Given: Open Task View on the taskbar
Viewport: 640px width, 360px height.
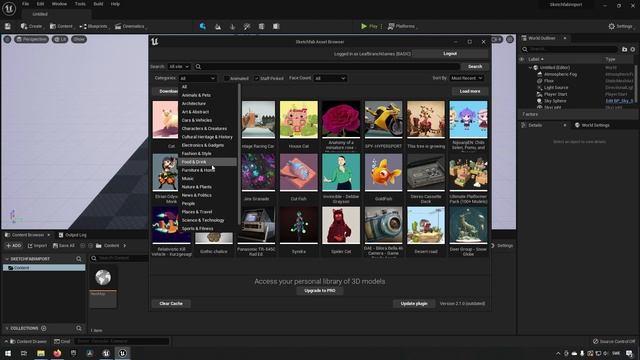Looking at the screenshot, I should tap(24, 353).
